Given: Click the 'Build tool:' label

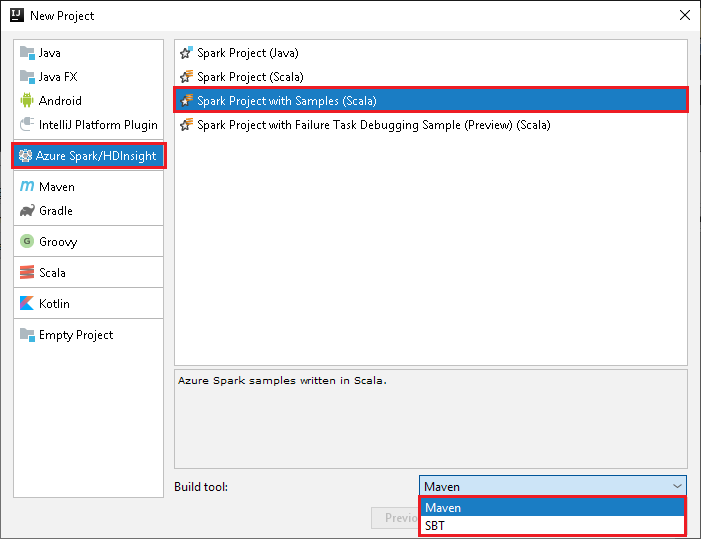Looking at the screenshot, I should click(x=201, y=486).
